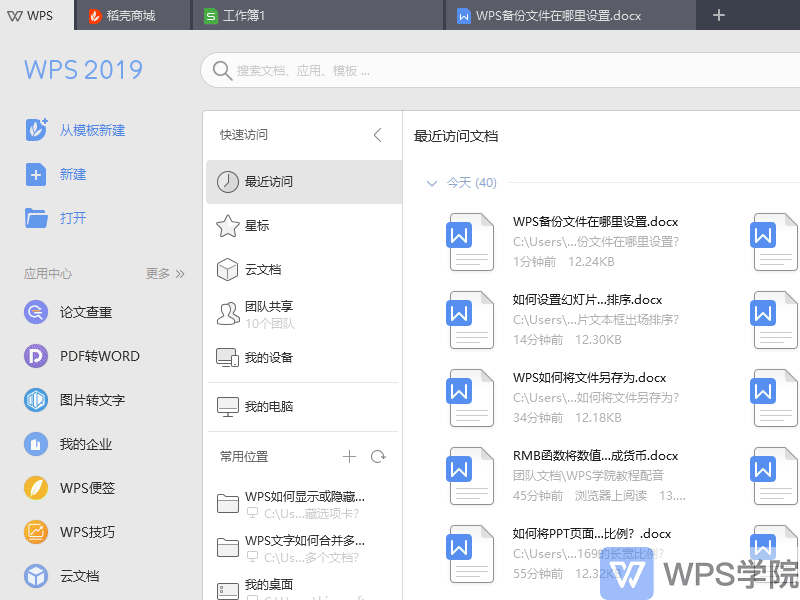Collapse the 今天 (40) document group

tap(432, 183)
